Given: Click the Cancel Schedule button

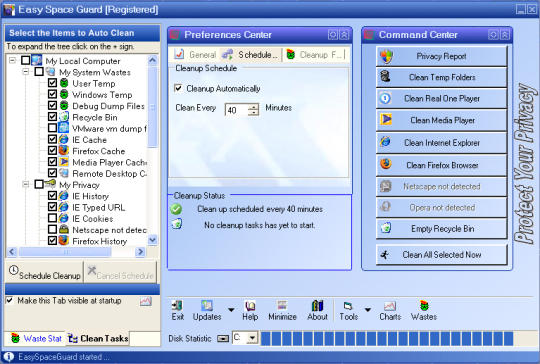Looking at the screenshot, I should [120, 272].
